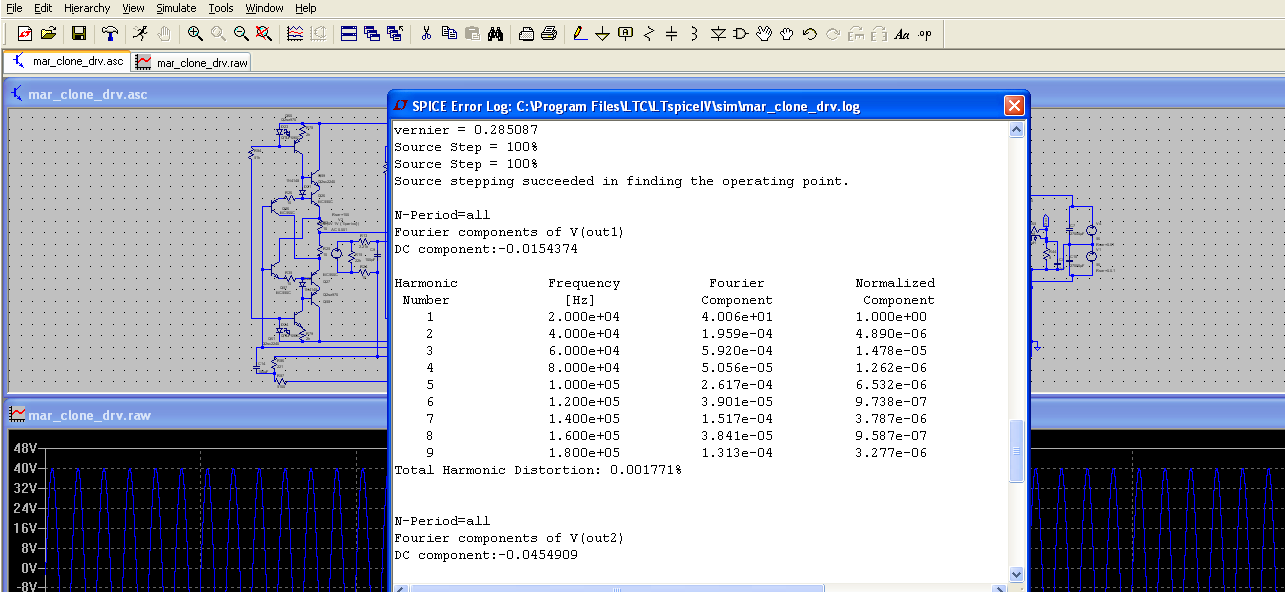Autorange the plot axes icon
Image resolution: width=1285 pixels, height=592 pixels.
coord(295,33)
